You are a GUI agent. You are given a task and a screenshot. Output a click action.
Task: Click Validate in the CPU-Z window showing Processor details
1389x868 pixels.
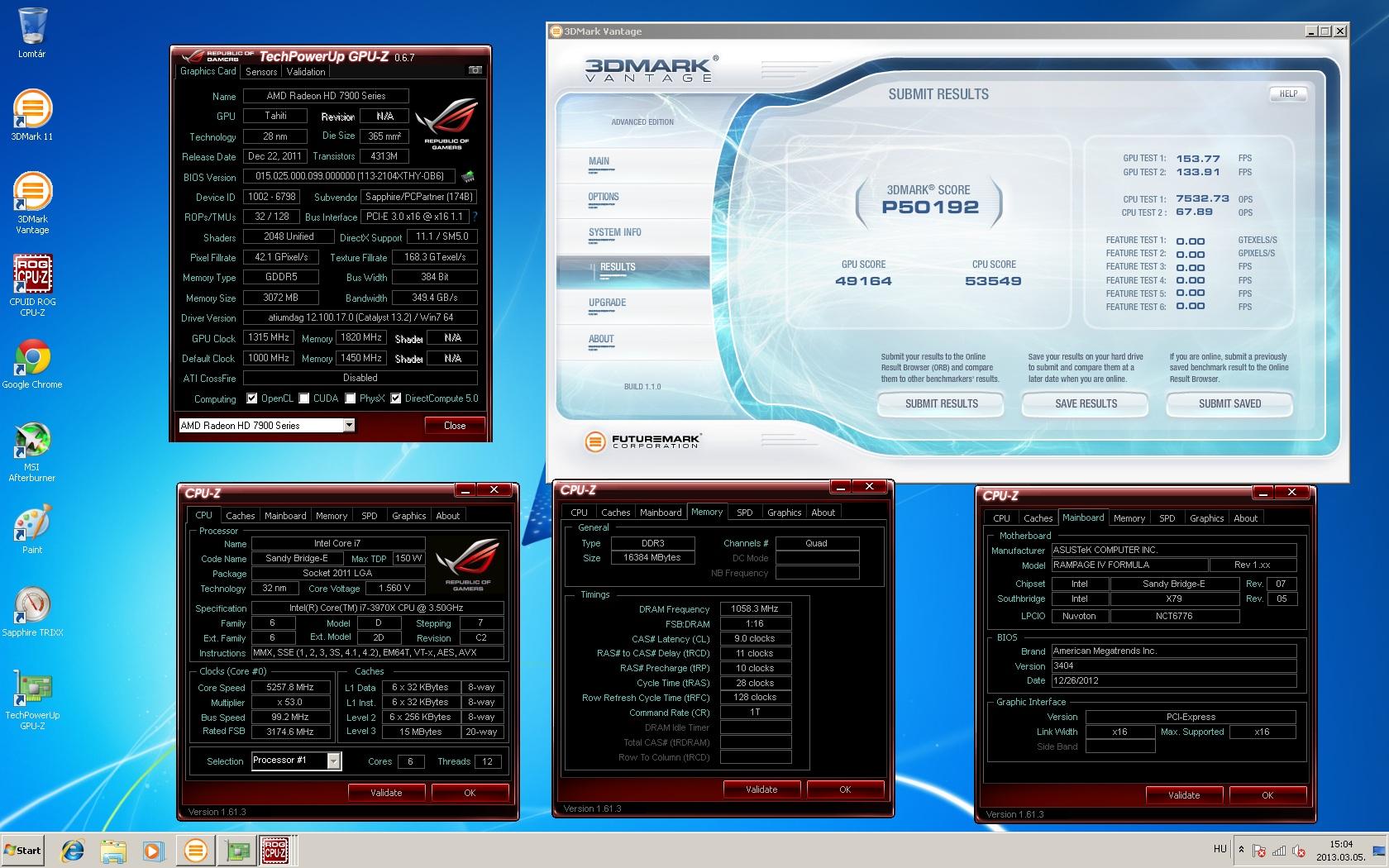(386, 792)
